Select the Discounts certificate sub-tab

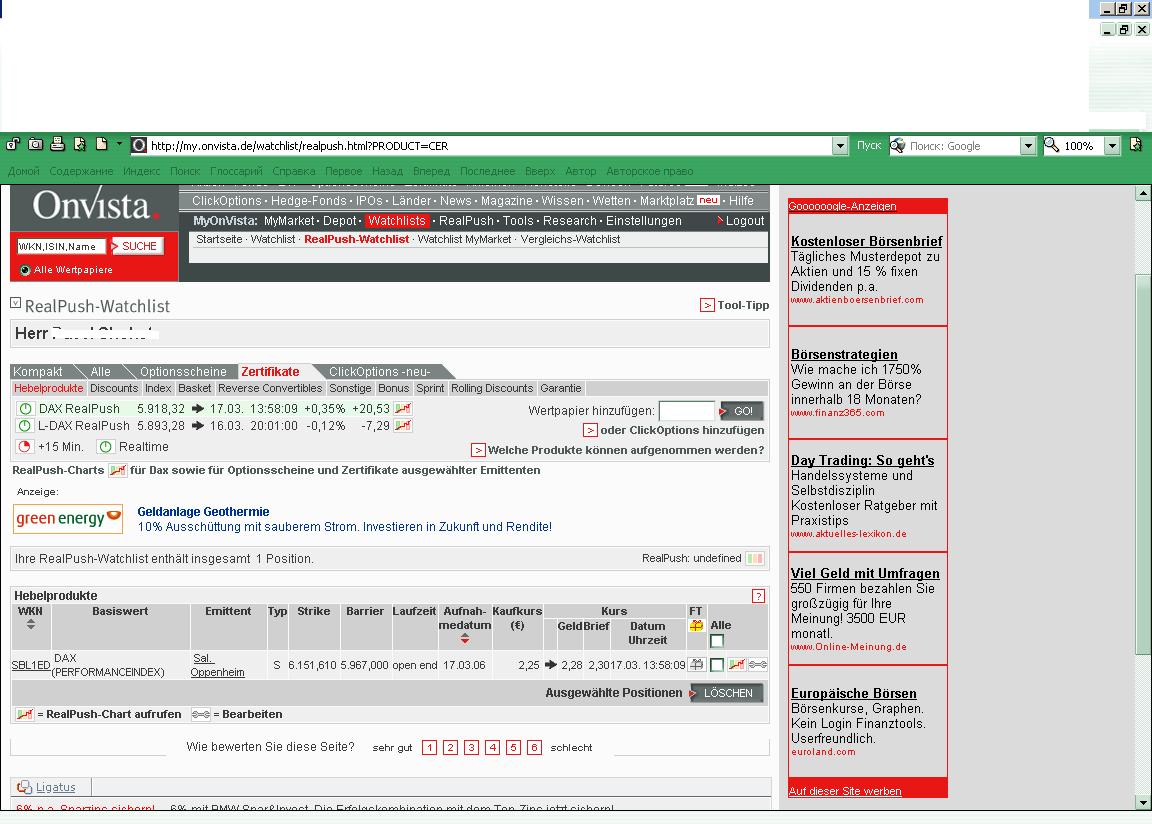114,388
